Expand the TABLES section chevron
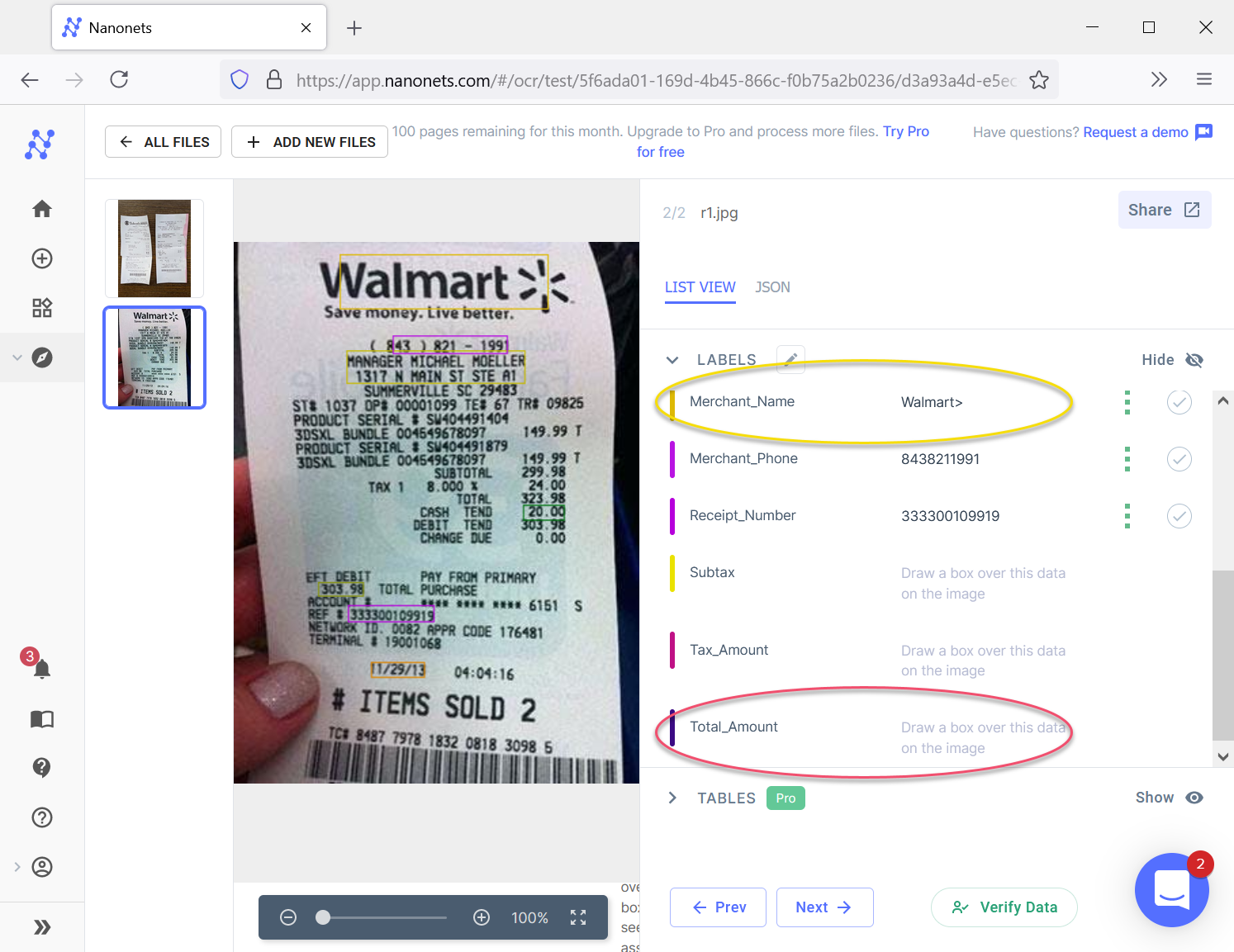The height and width of the screenshot is (952, 1234). pos(672,798)
